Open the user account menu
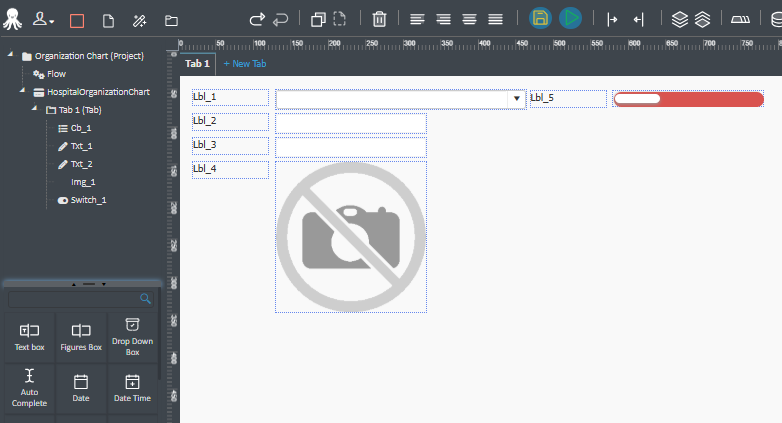Screen dimensions: 782x423 point(43,20)
